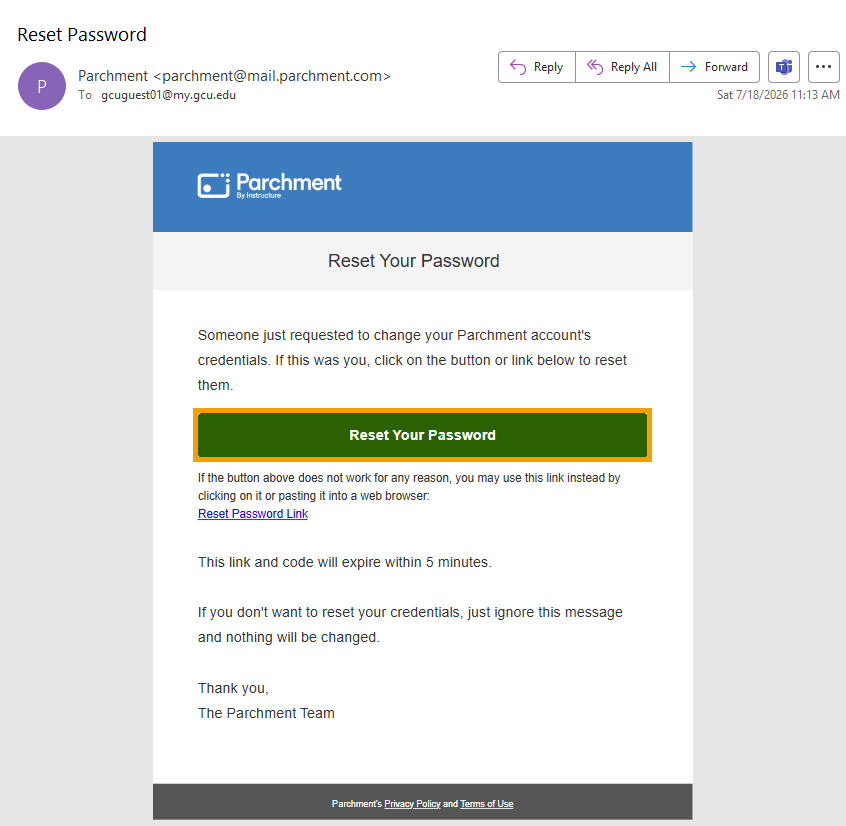Viewport: 846px width, 826px height.
Task: Click the Sat 7/18/2026 11:13 AM timestamp
Action: pyautogui.click(x=778, y=95)
